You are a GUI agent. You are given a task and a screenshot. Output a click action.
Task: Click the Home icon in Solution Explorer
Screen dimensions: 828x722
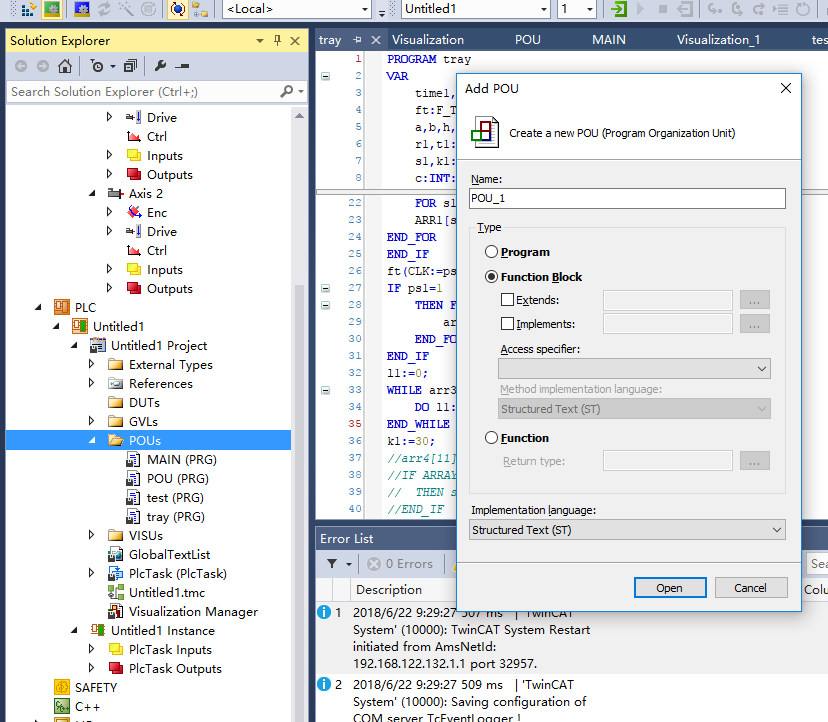pyautogui.click(x=65, y=66)
